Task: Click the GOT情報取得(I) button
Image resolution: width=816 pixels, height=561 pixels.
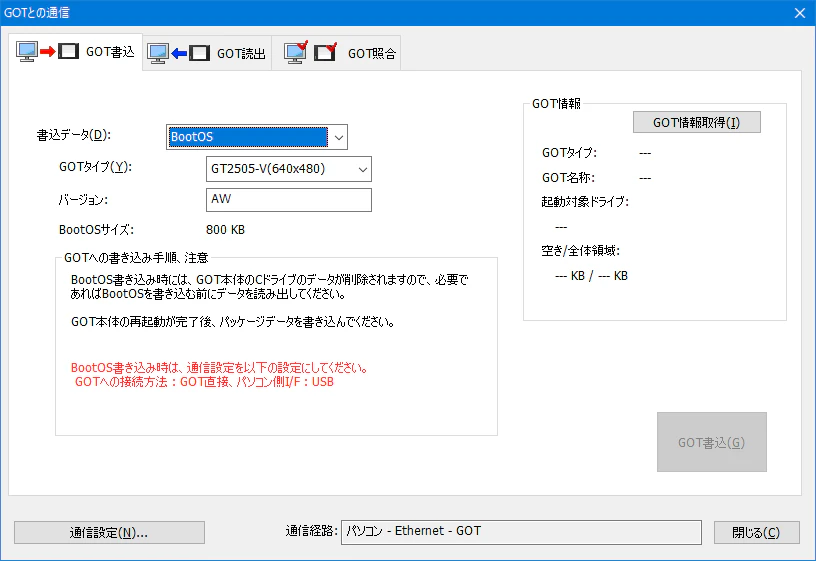Action: coord(696,122)
